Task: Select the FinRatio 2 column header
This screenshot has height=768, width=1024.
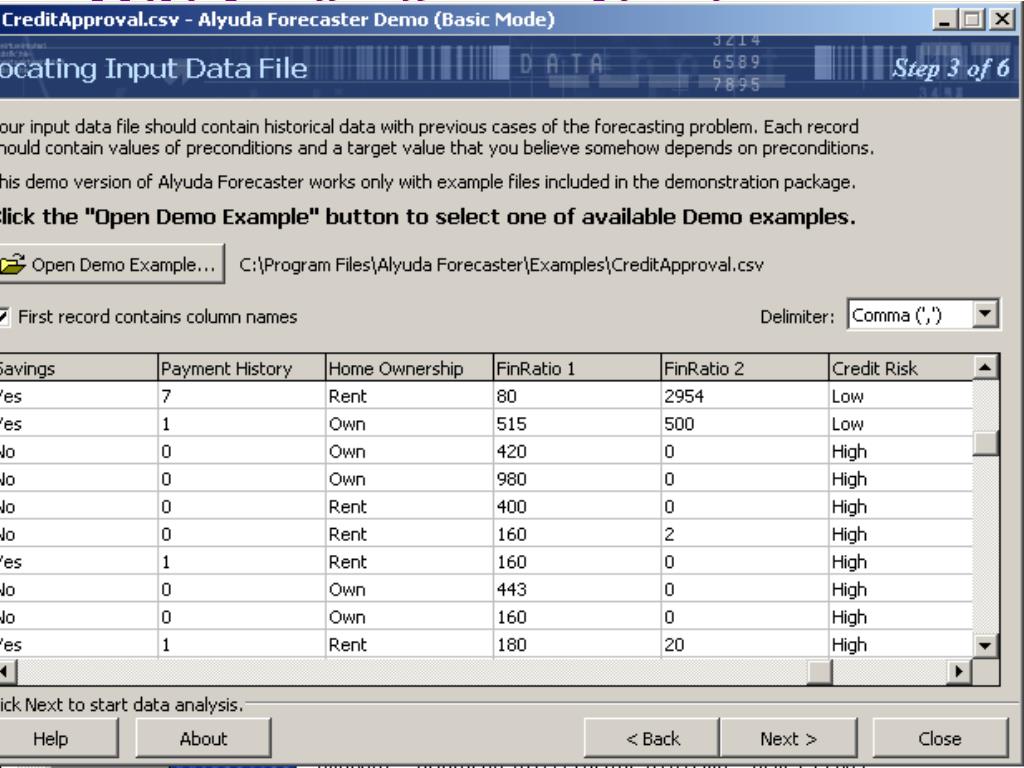Action: [744, 368]
